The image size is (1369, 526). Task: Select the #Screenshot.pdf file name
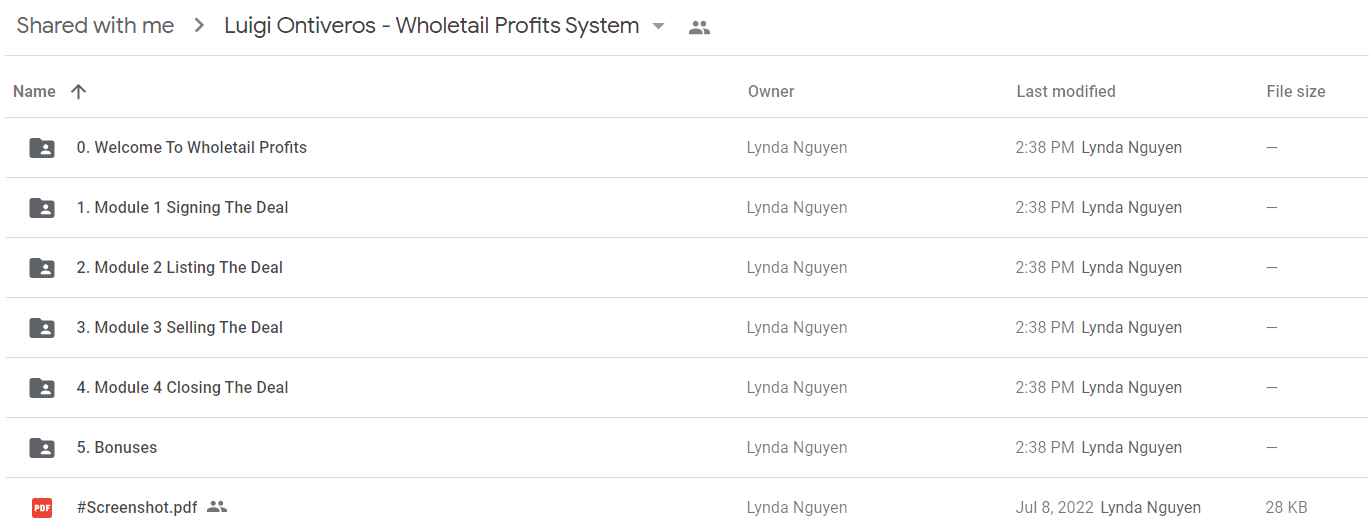[137, 507]
